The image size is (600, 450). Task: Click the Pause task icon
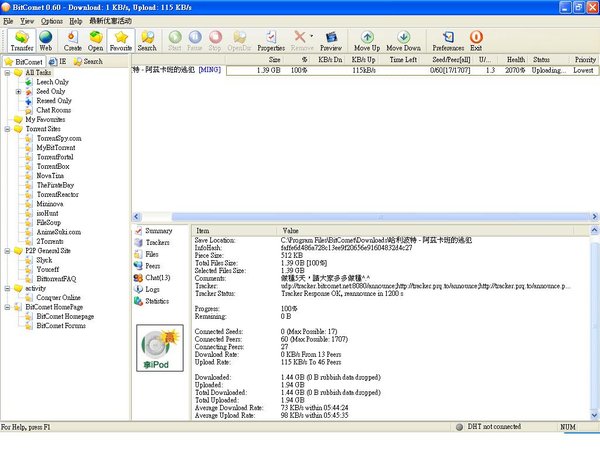pos(194,41)
